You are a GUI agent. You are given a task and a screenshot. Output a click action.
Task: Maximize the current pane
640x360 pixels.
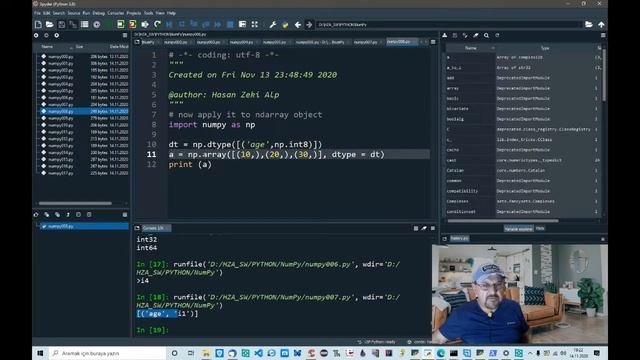point(242,24)
